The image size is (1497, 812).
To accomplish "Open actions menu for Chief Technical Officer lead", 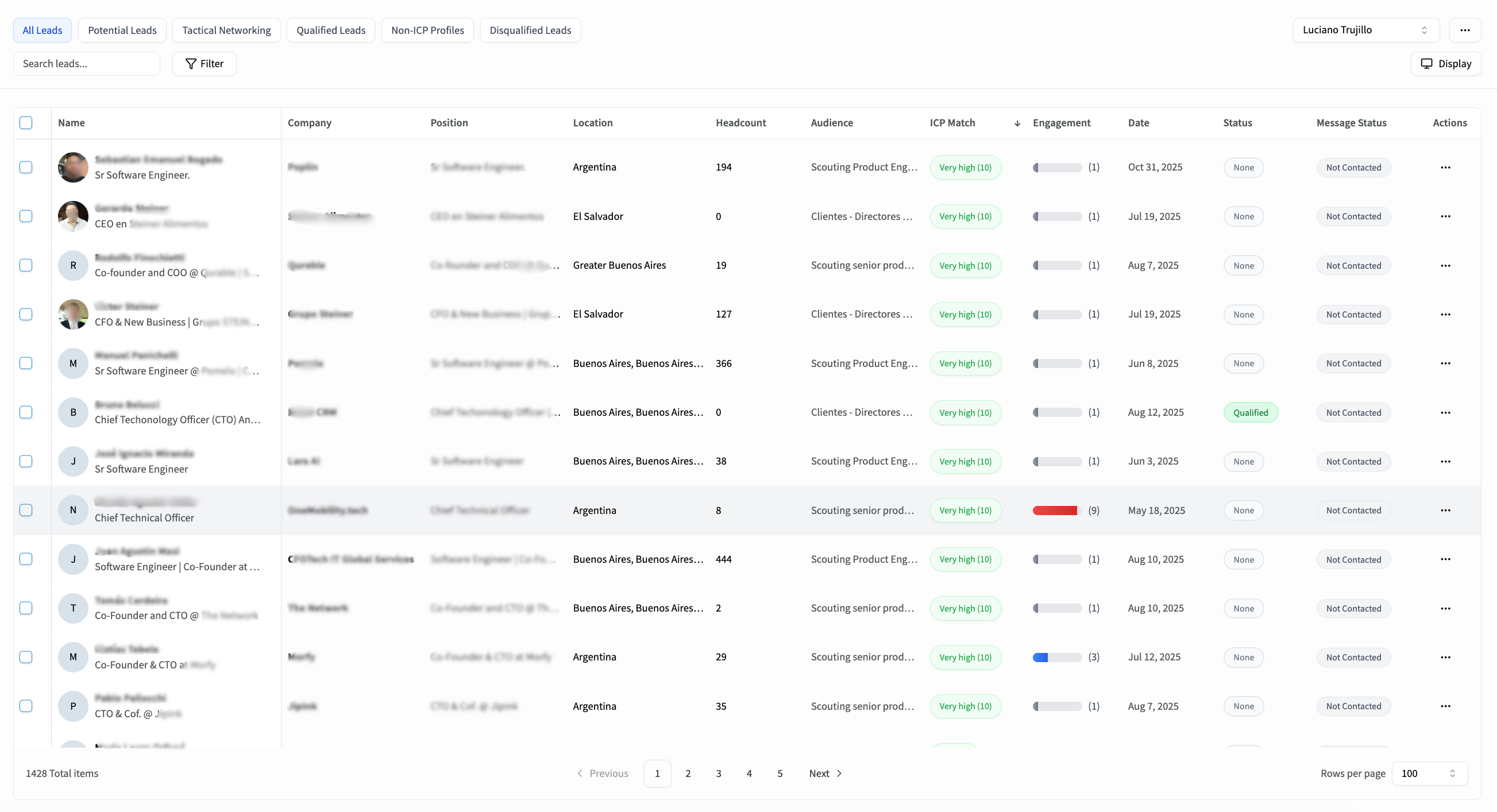I will pos(1445,511).
